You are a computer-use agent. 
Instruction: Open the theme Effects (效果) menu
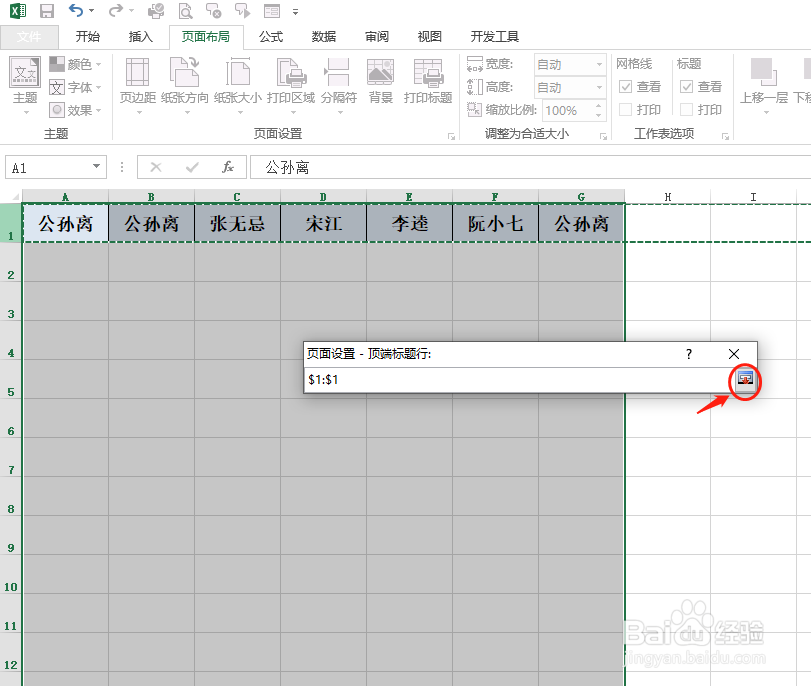pyautogui.click(x=76, y=110)
